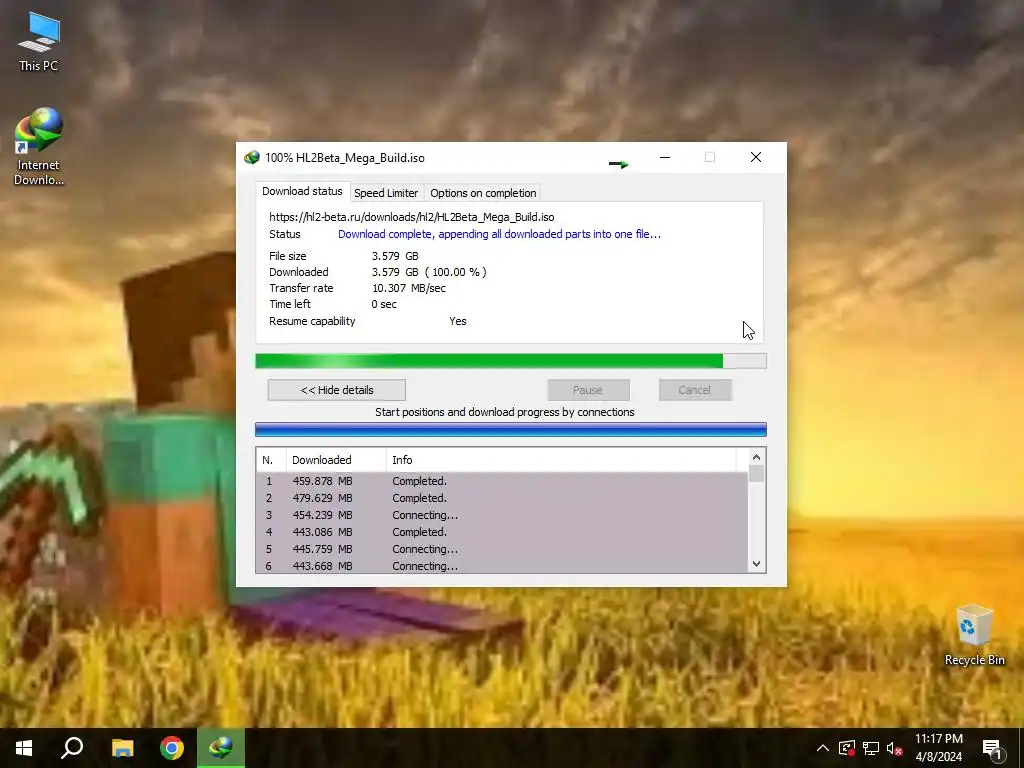Close the HL2Beta download dialog
This screenshot has width=1024, height=768.
[x=756, y=157]
